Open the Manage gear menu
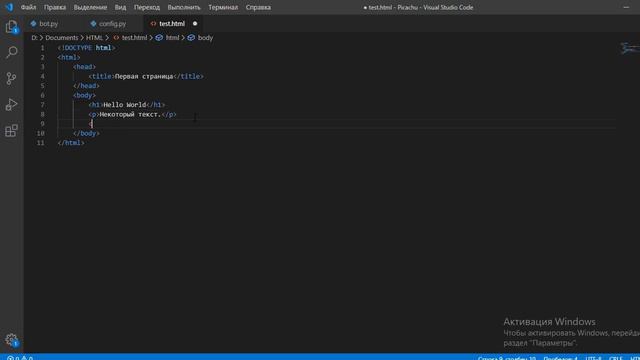The height and width of the screenshot is (360, 640). (11, 340)
